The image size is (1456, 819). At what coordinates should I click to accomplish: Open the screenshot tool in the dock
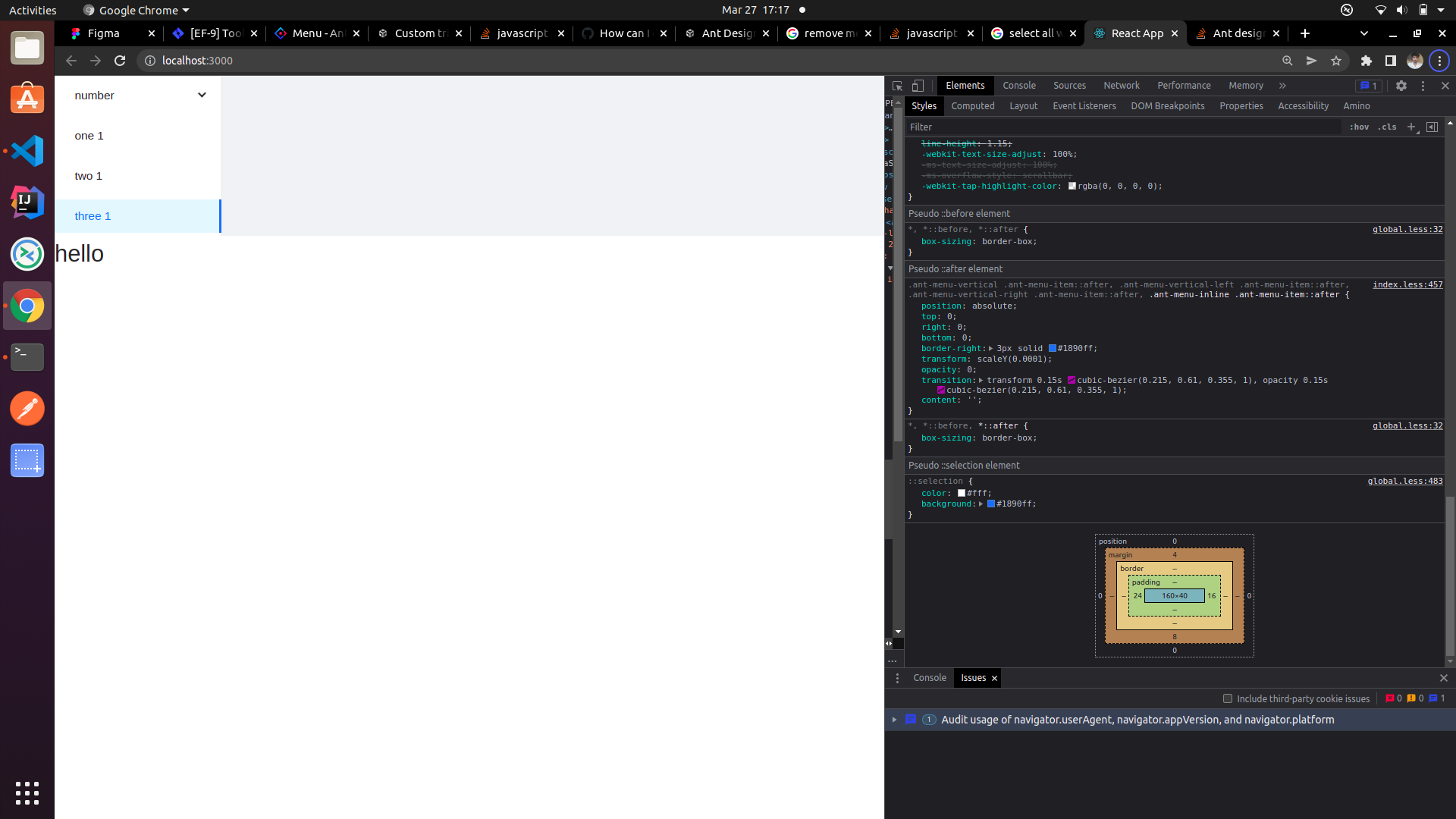tap(27, 460)
